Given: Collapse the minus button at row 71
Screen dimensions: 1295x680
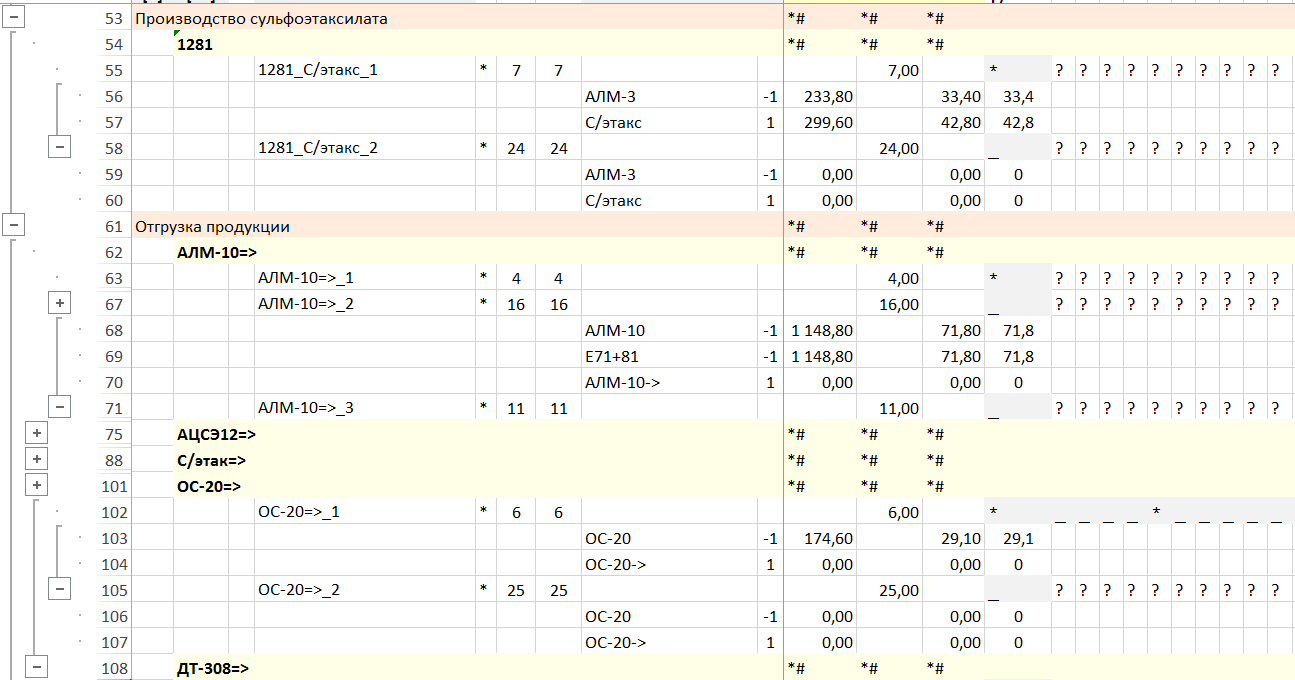Looking at the screenshot, I should [x=59, y=408].
